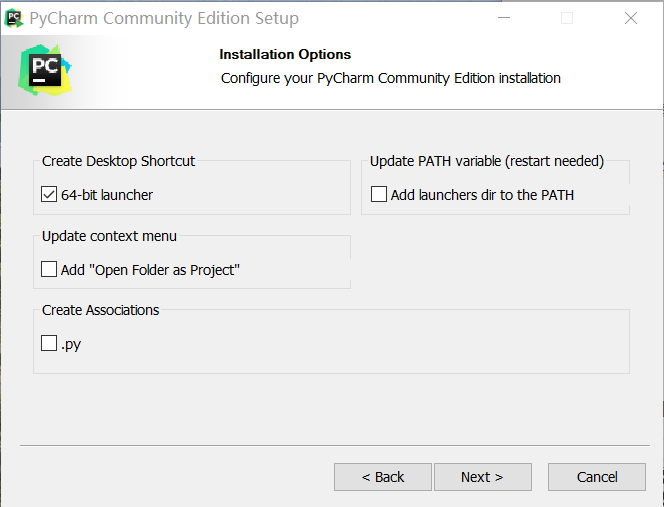Enable the Add launchers dir to PATH checkbox

[379, 194]
